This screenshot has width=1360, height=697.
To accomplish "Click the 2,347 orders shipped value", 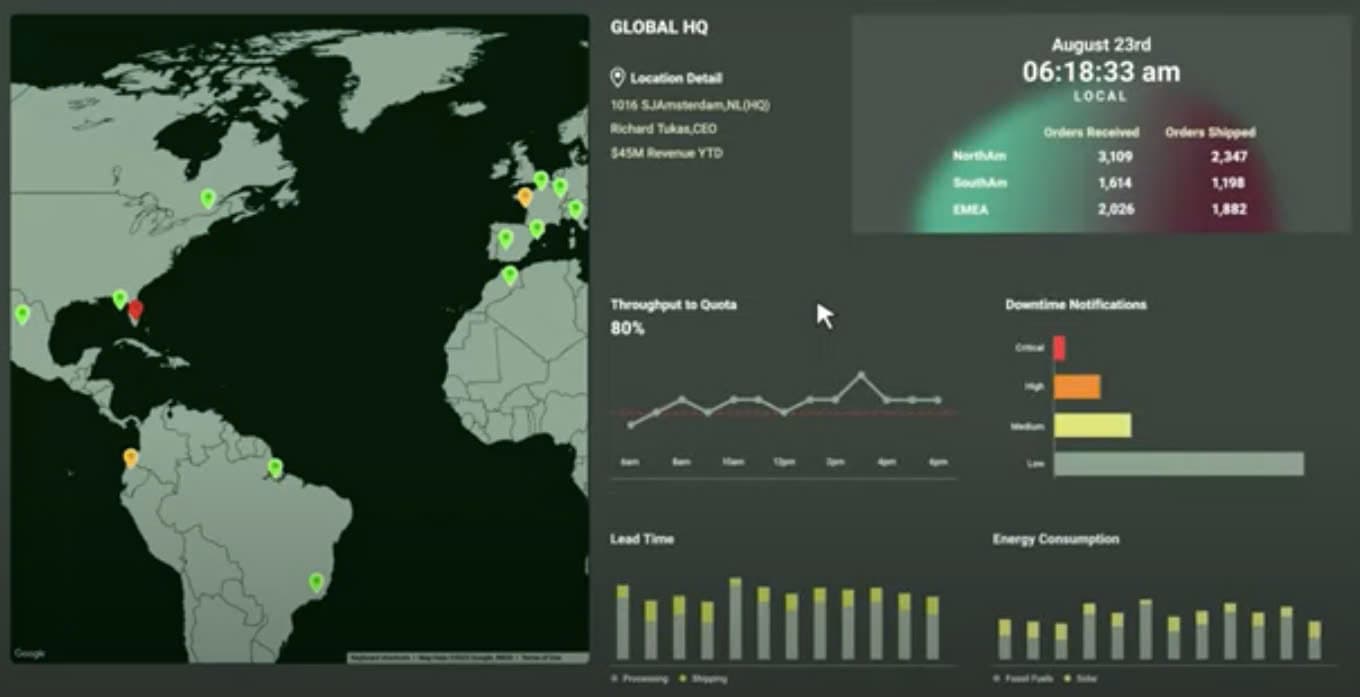I will 1229,157.
